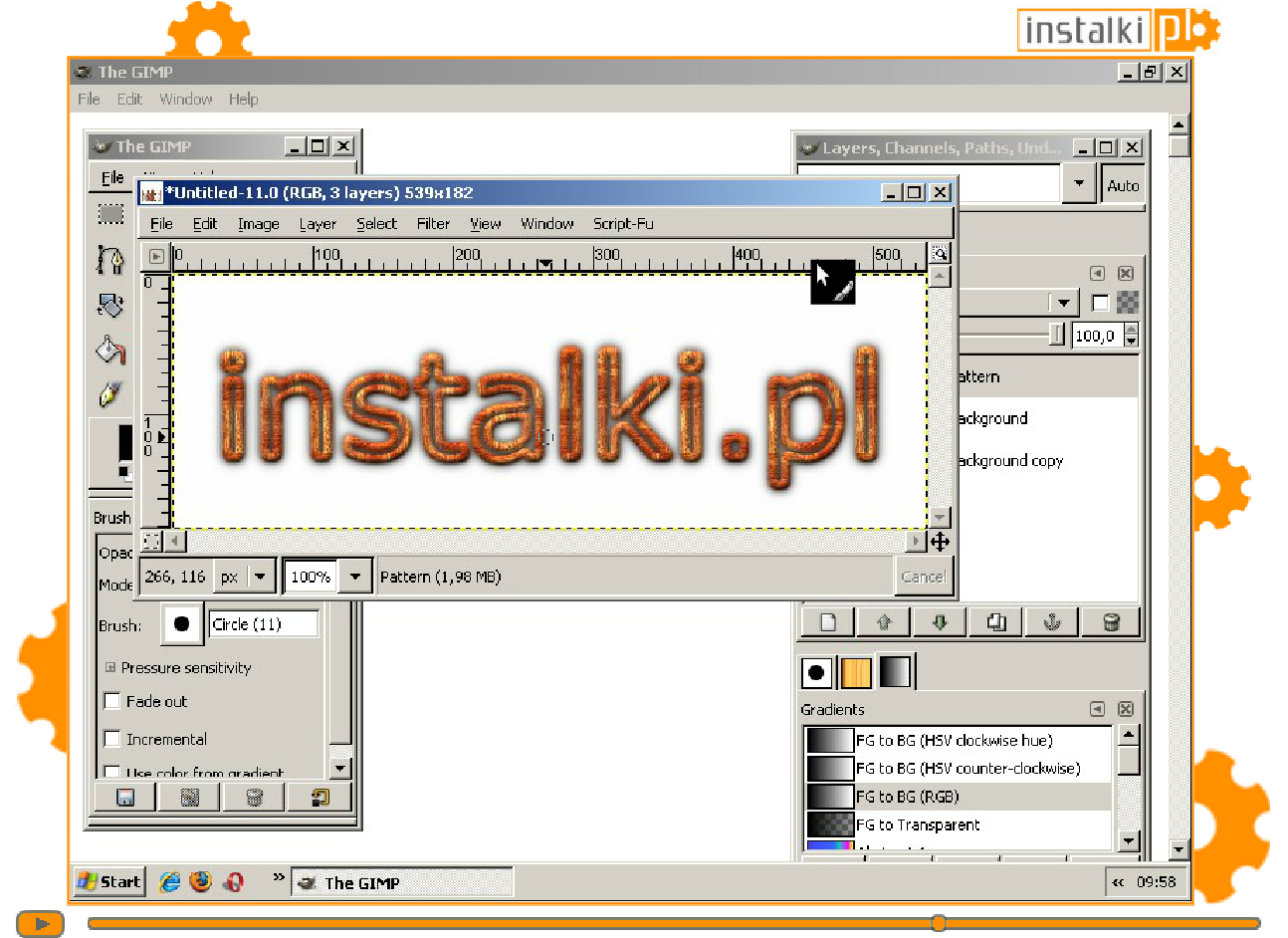Switch to the patterns tab with orange swatch

pyautogui.click(x=856, y=672)
